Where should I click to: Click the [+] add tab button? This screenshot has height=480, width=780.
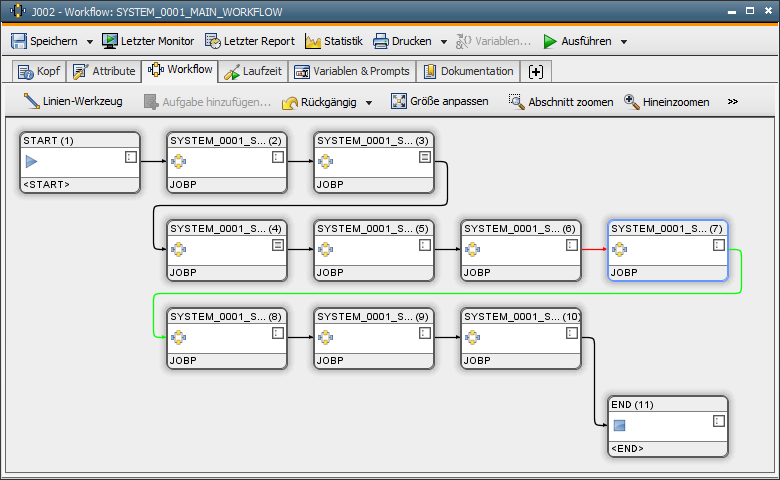(x=536, y=72)
